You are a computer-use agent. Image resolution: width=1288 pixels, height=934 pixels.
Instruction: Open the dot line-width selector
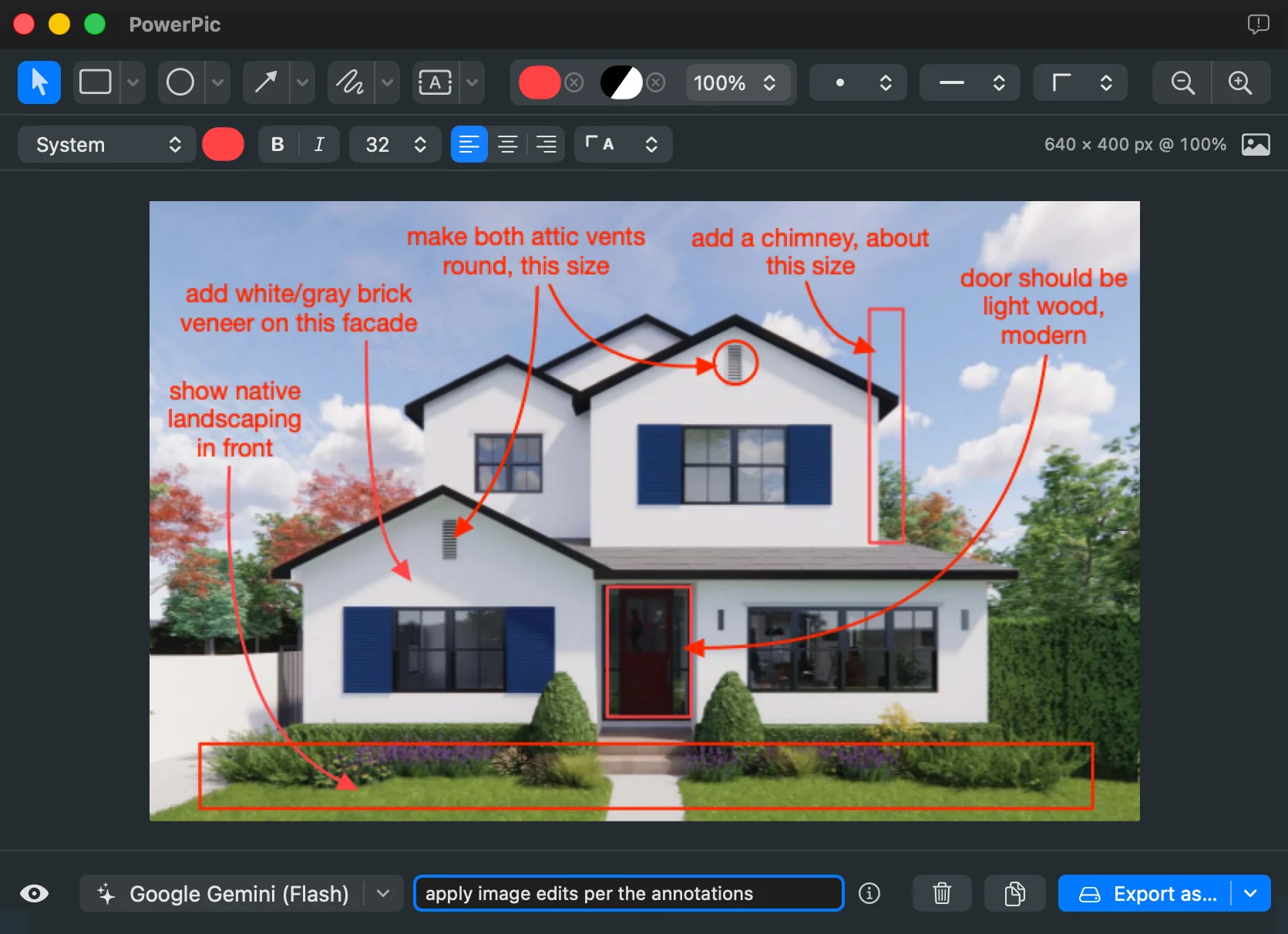[858, 82]
